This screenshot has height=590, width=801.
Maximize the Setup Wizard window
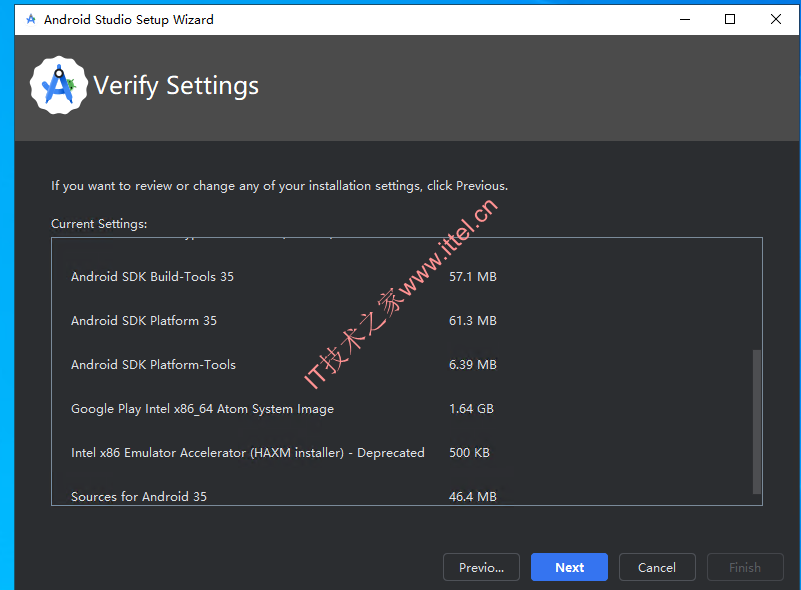point(730,19)
